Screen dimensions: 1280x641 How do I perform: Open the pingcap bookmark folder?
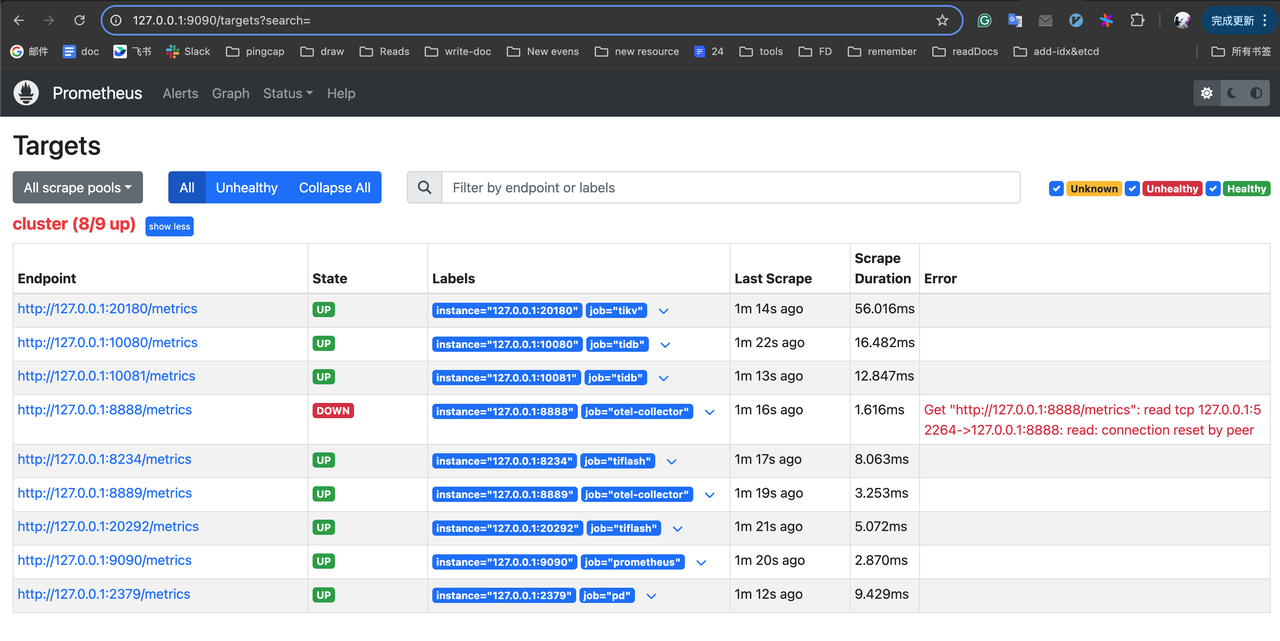pyautogui.click(x=255, y=51)
